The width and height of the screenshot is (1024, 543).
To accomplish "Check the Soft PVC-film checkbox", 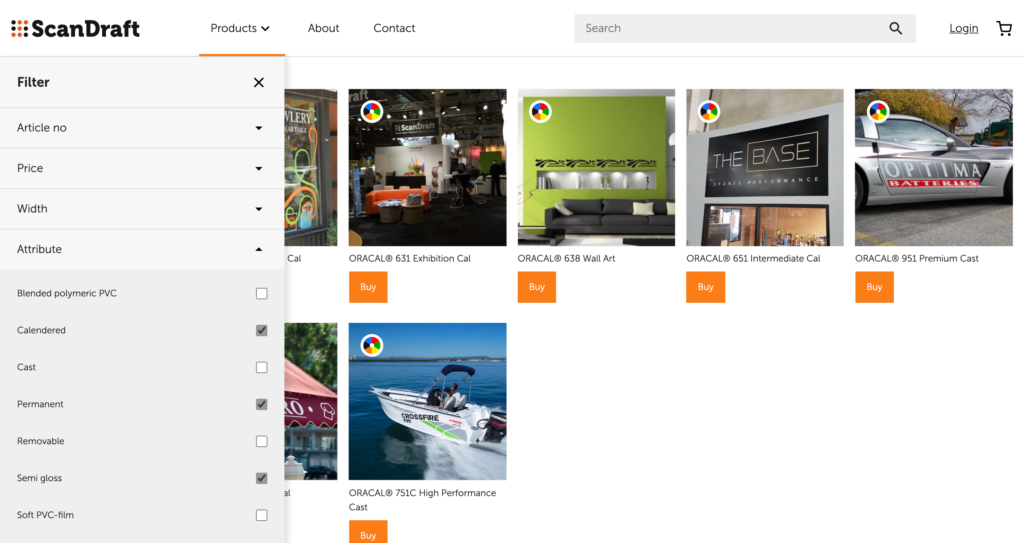I will [x=261, y=515].
